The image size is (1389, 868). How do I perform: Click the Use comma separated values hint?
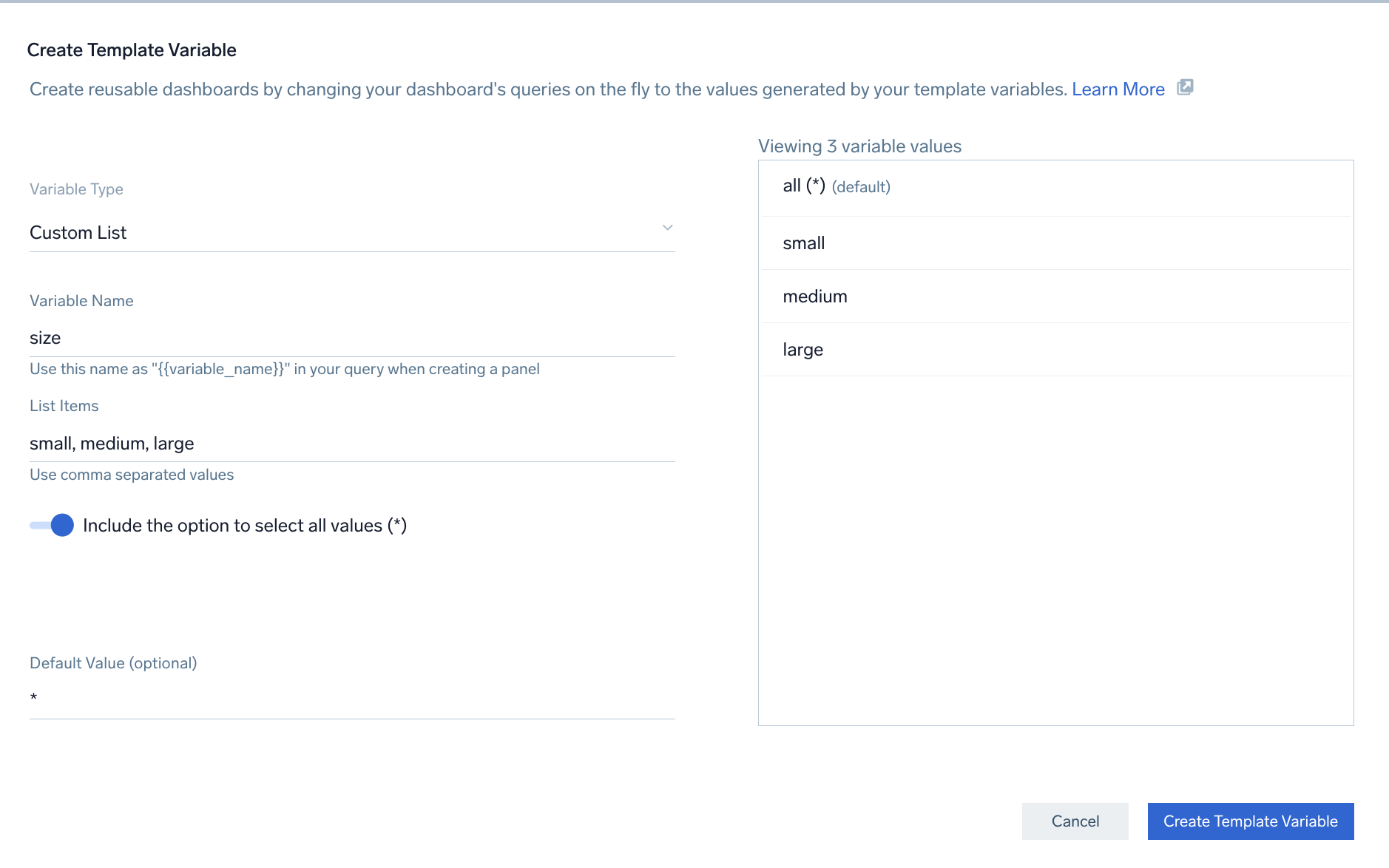[x=132, y=475]
